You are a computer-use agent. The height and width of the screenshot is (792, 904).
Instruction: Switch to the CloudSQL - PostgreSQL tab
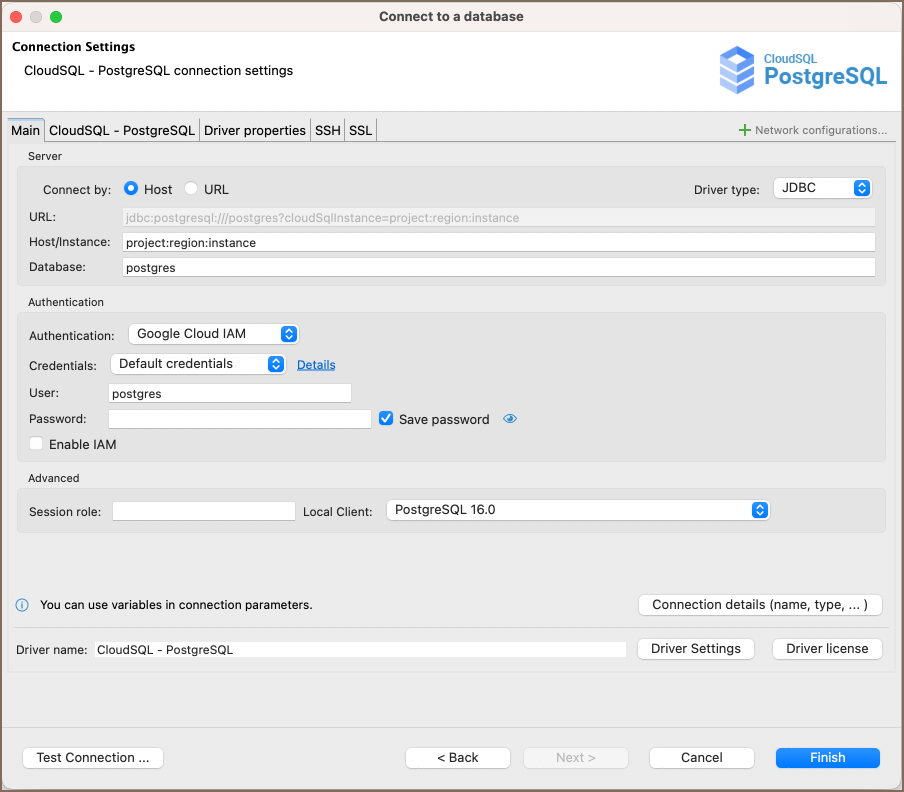pyautogui.click(x=122, y=130)
